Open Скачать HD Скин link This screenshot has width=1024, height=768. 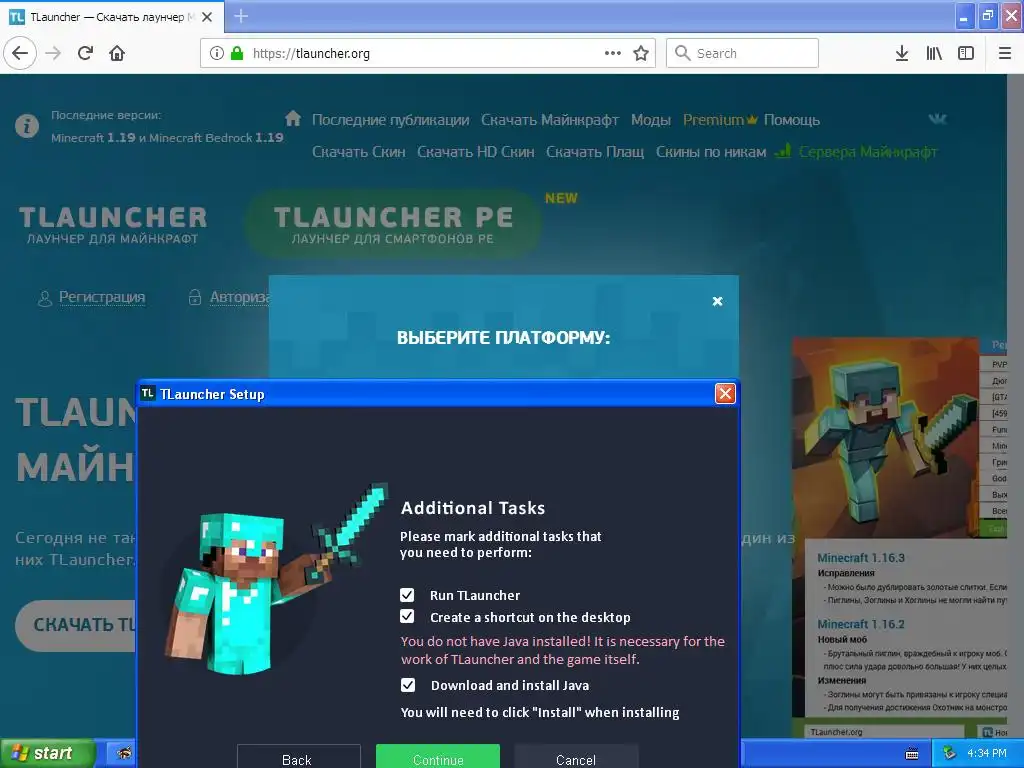click(475, 152)
